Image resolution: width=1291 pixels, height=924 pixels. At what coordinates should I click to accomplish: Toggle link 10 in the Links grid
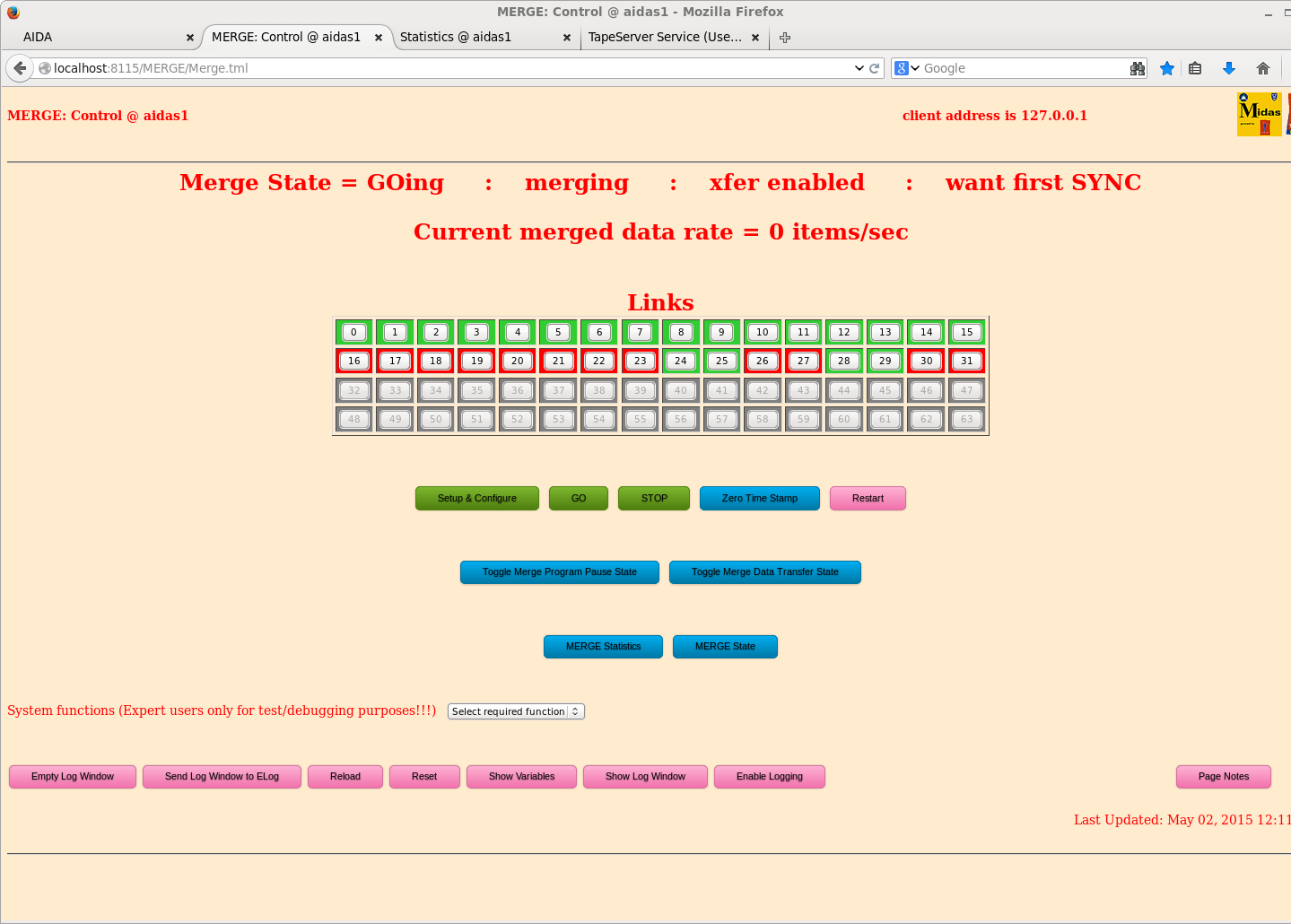[763, 332]
